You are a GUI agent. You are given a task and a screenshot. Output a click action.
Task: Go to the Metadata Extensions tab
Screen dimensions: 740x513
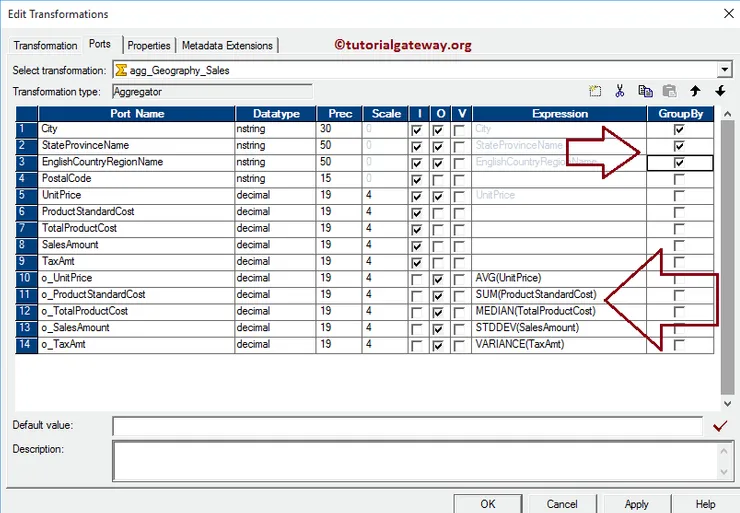coord(227,46)
